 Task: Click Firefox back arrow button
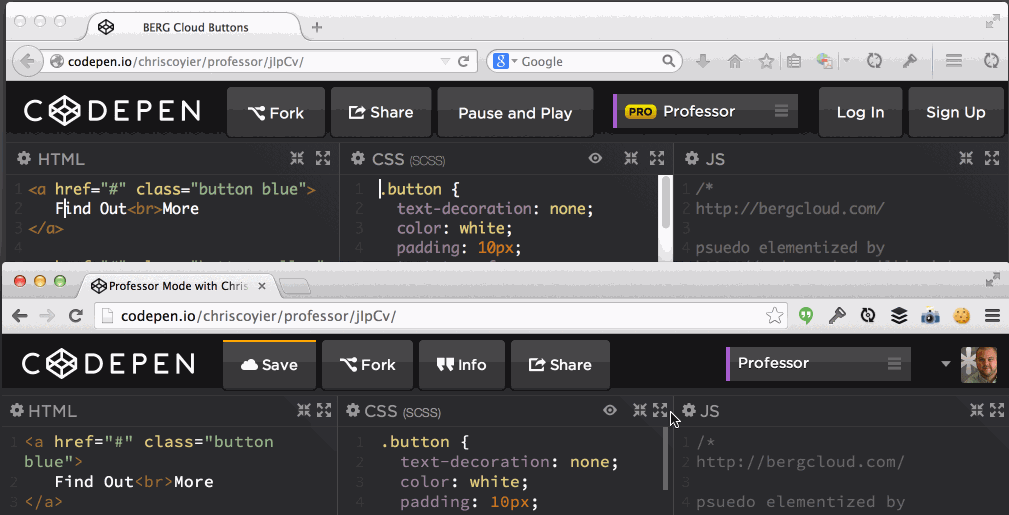28,61
